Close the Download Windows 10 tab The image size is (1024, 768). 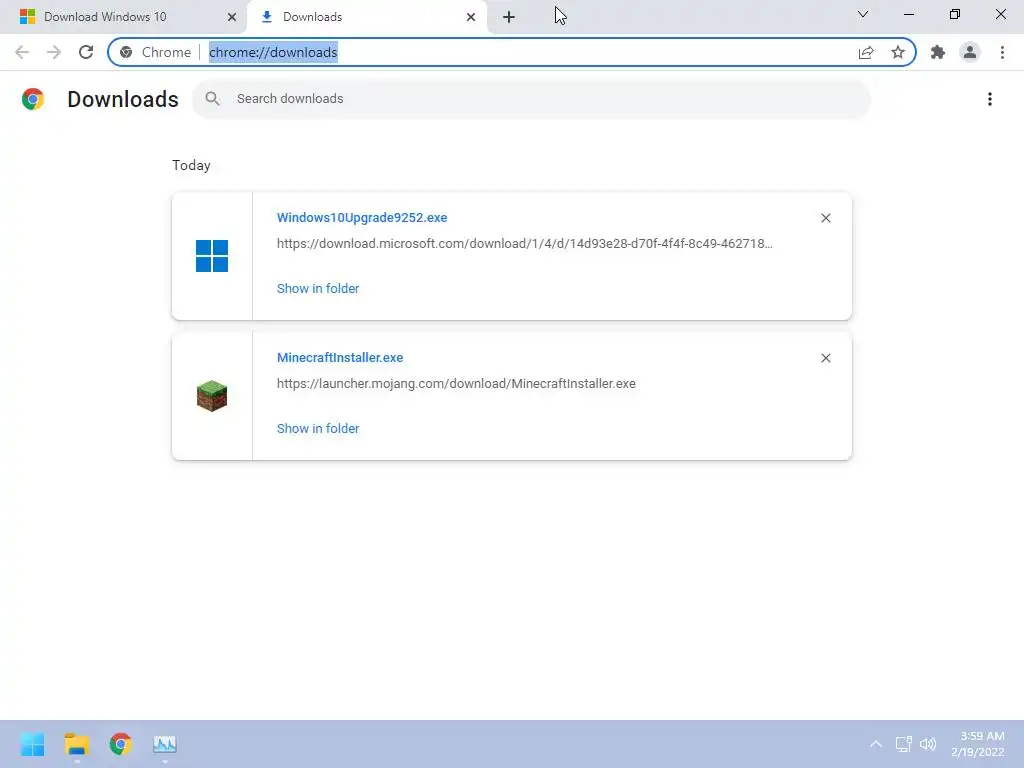click(x=231, y=17)
